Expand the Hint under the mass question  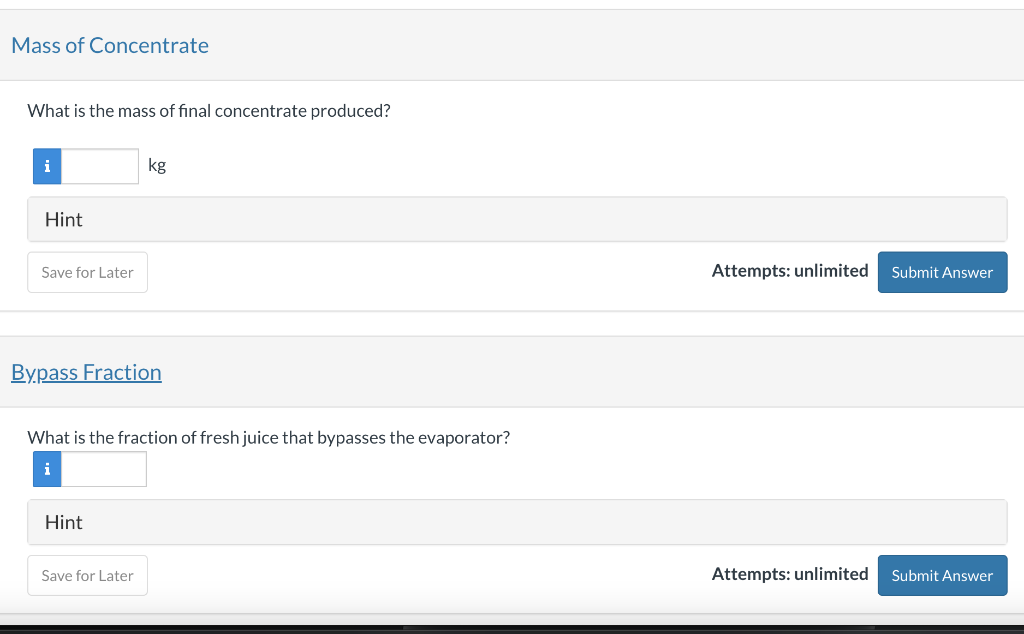(64, 219)
